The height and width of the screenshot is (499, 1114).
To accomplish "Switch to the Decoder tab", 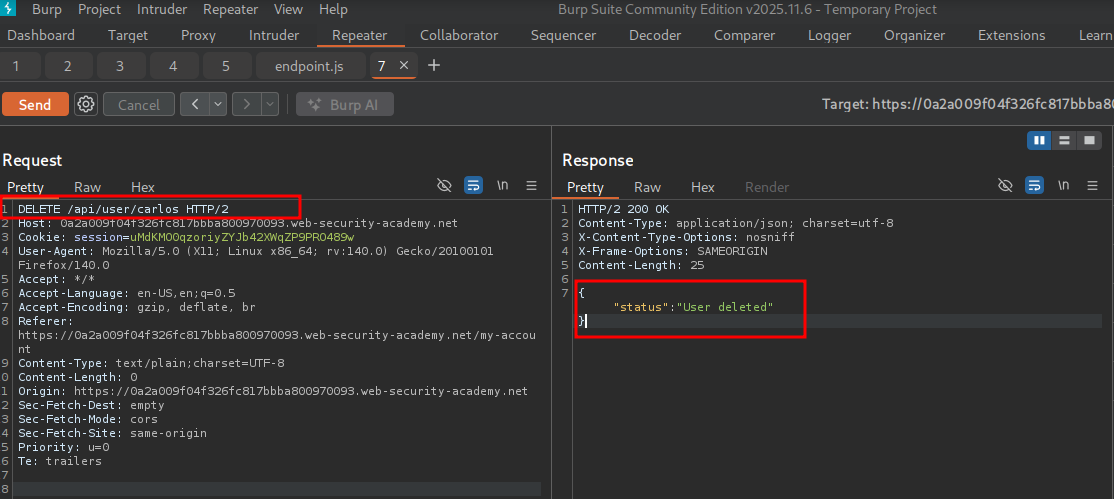I will (655, 36).
